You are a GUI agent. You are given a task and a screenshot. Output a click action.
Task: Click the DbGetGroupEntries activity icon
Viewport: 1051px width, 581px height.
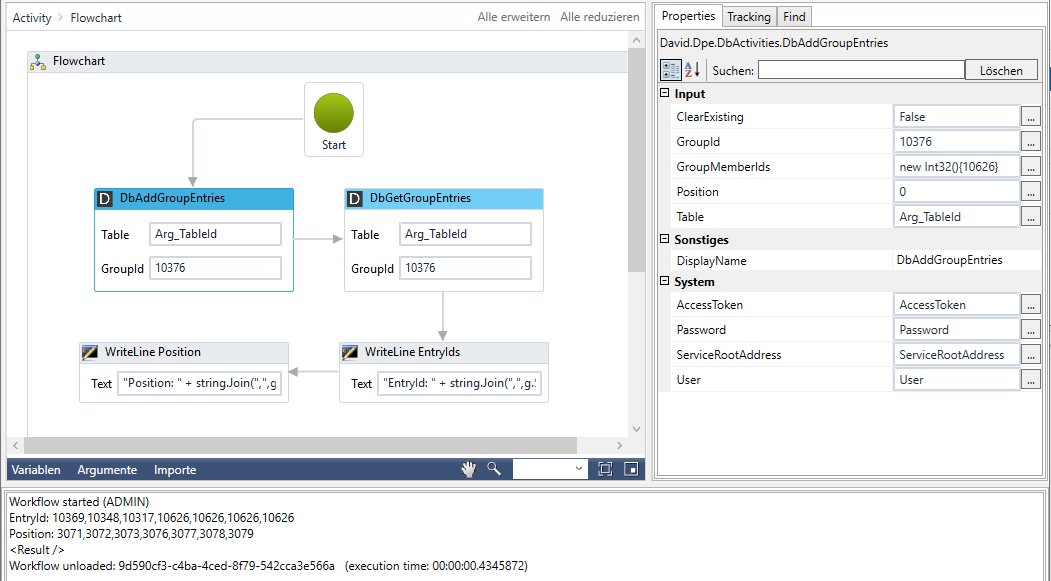[x=355, y=198]
